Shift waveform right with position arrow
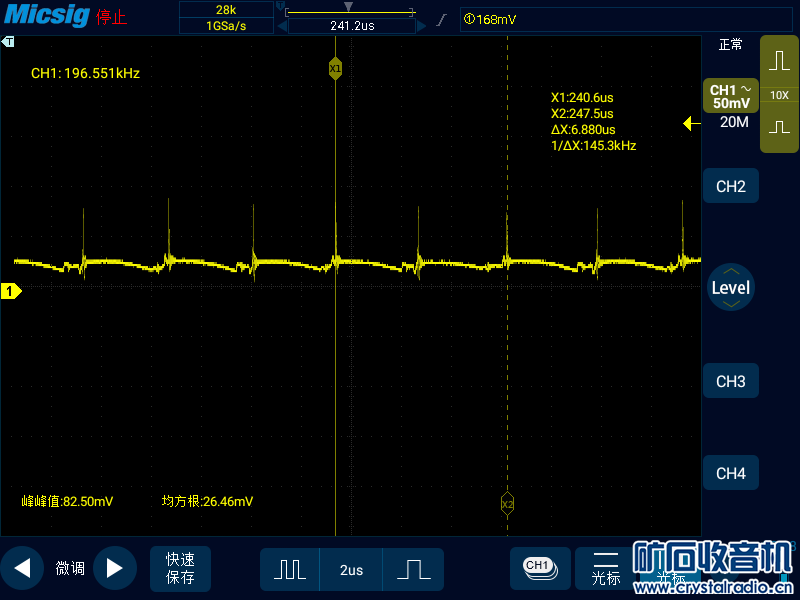The image size is (800, 600). coord(421,26)
